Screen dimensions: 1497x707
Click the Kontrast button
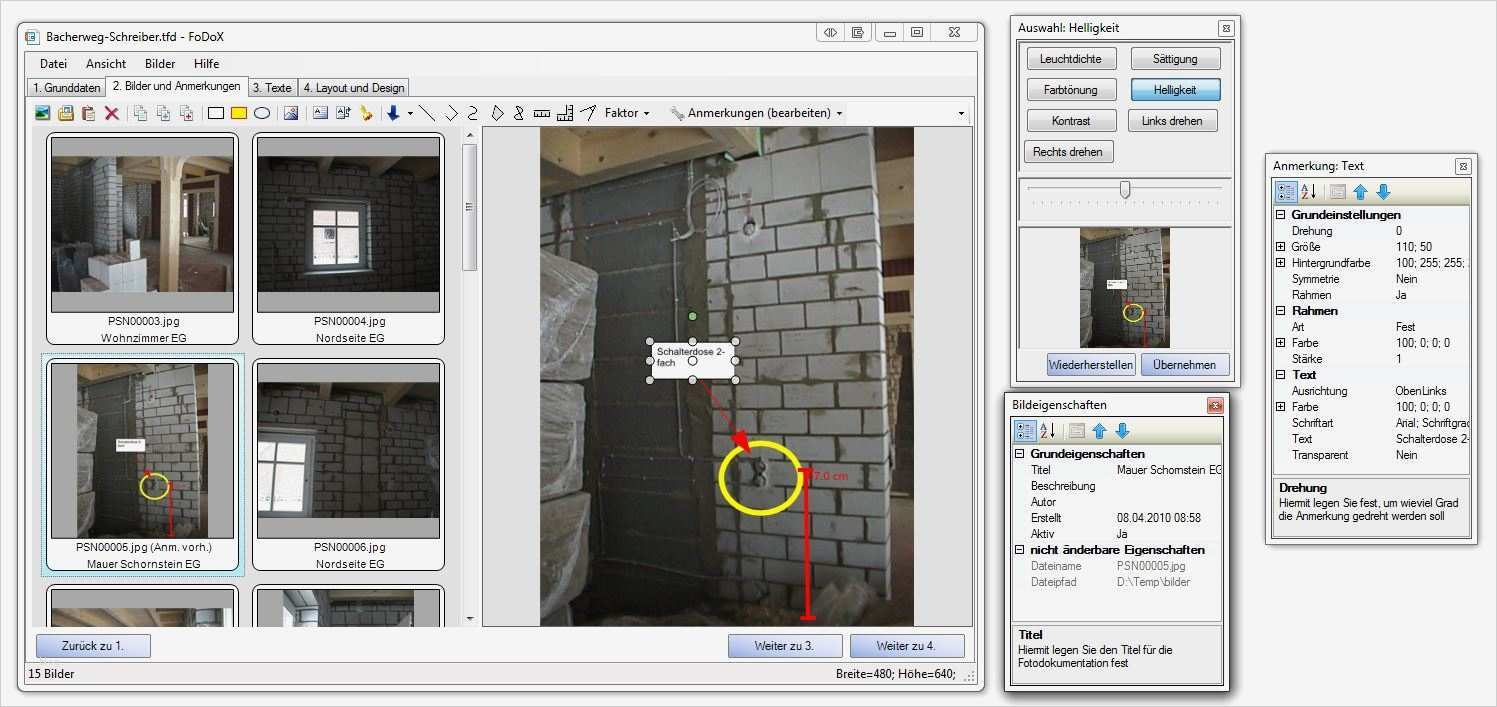pyautogui.click(x=1070, y=121)
